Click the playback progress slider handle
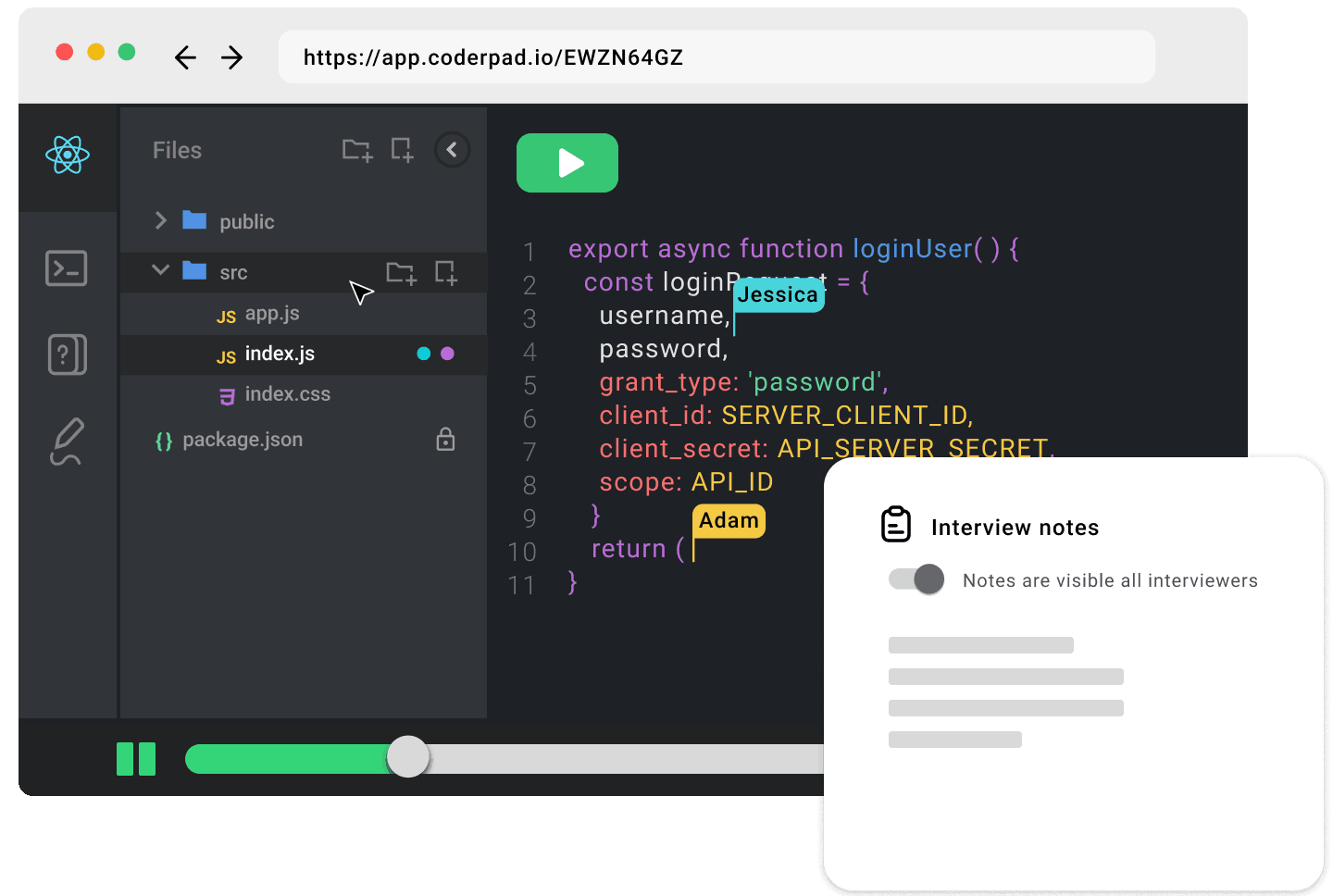1333x896 pixels. pos(408,757)
